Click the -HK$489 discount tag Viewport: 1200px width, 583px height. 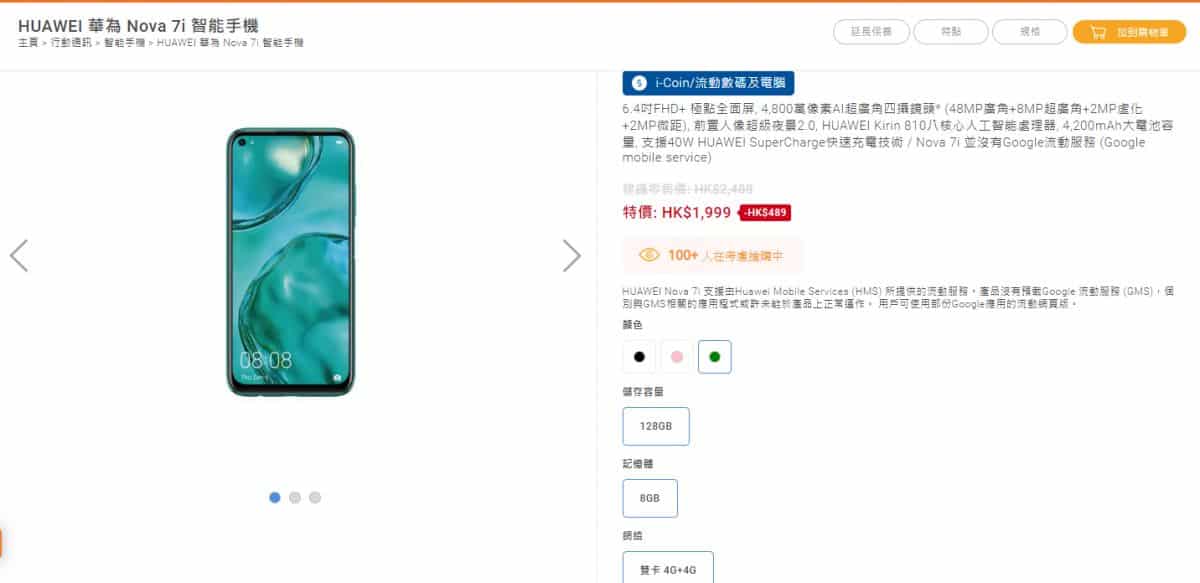click(766, 212)
